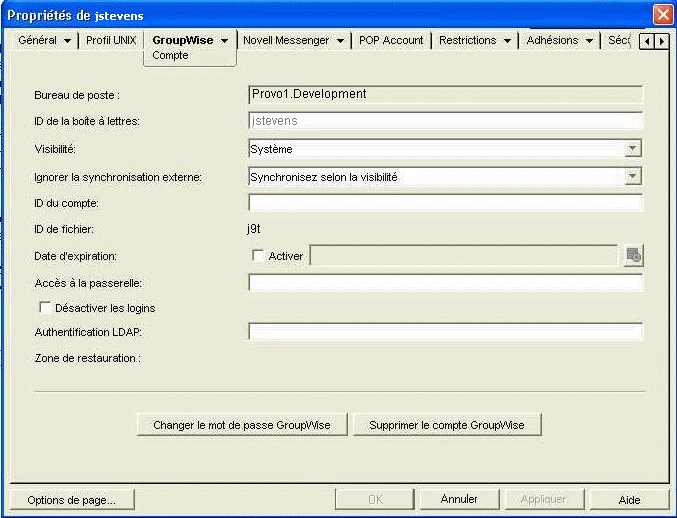Screen dimensions: 677x518
Task: Expand the Général tab dropdown arrow
Action: coord(67,41)
